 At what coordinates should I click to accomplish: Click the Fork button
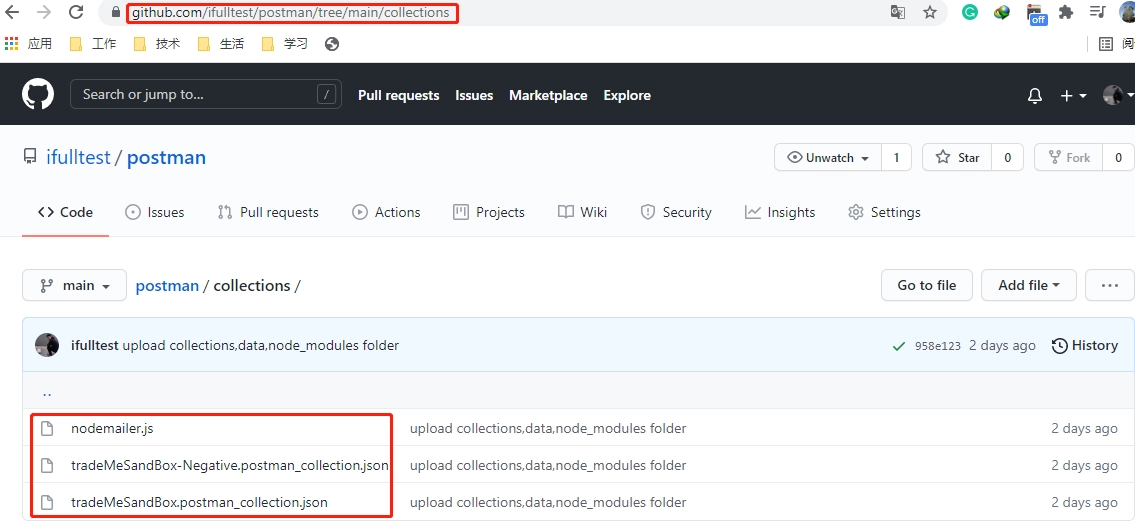(x=1068, y=157)
